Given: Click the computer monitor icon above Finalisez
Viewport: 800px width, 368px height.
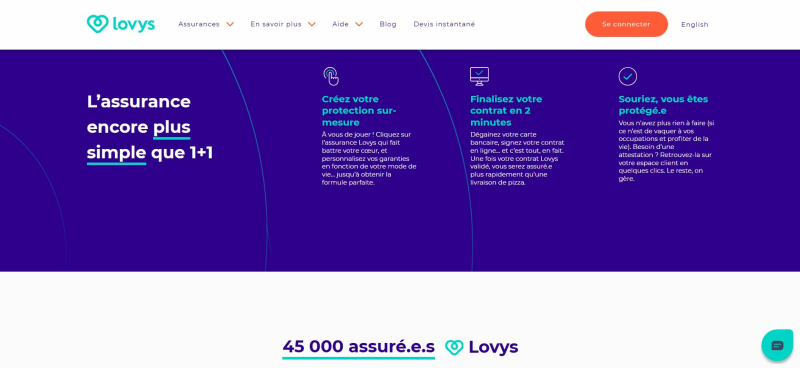Looking at the screenshot, I should (479, 76).
